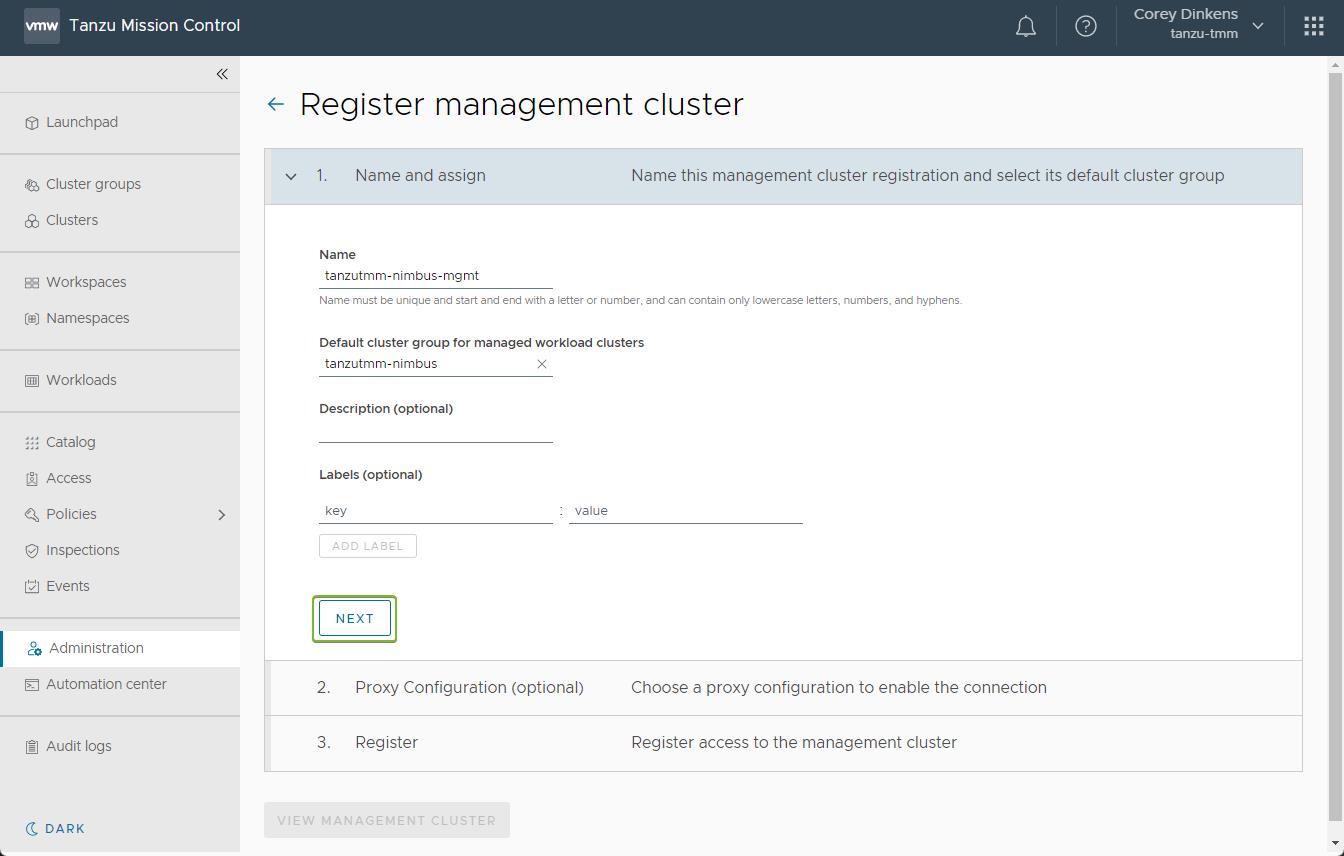Screen dimensions: 1344x856
Task: Switch to DARK theme
Action: click(55, 829)
